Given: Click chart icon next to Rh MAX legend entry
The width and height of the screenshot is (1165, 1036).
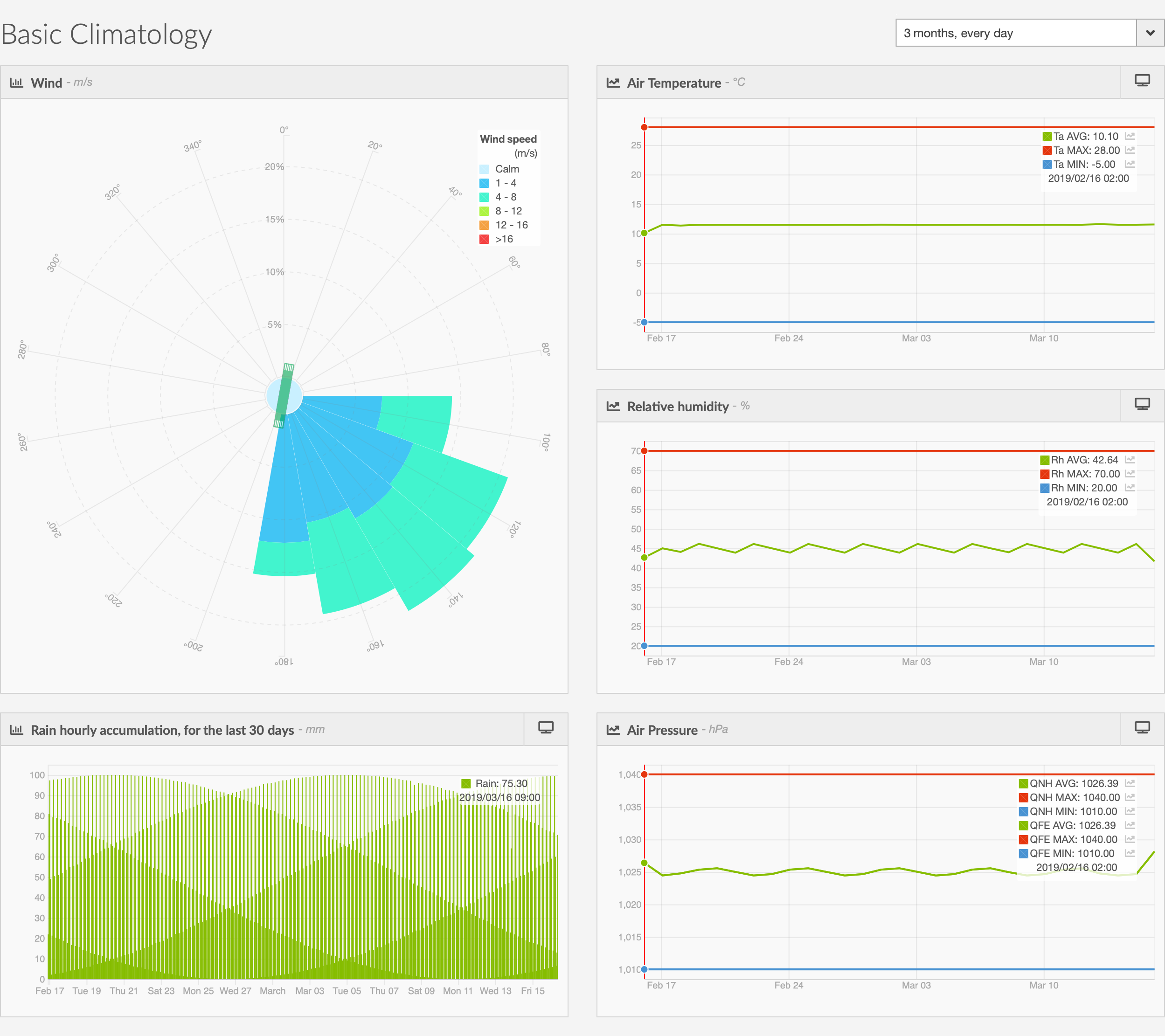Looking at the screenshot, I should (x=1130, y=474).
